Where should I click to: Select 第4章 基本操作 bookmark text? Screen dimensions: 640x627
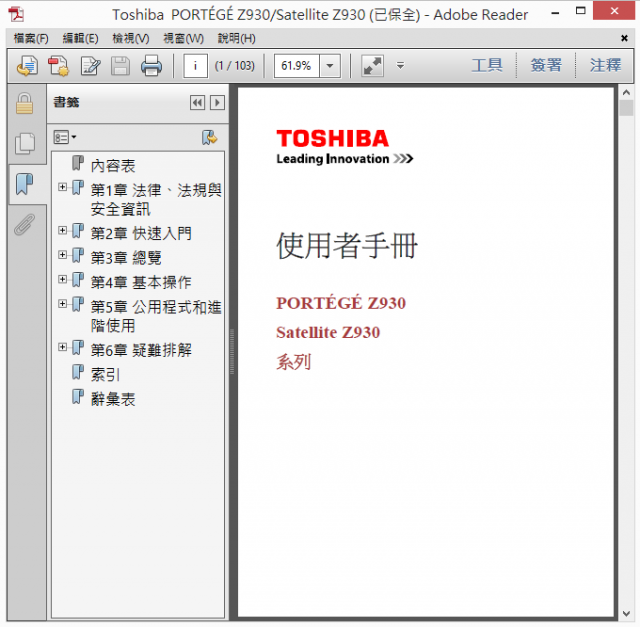(x=141, y=282)
